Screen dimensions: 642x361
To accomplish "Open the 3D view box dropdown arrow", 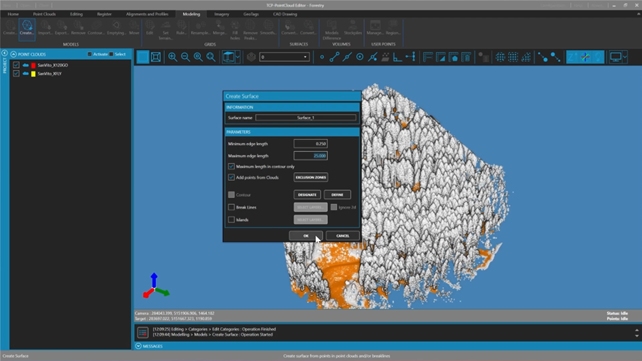I will point(238,57).
